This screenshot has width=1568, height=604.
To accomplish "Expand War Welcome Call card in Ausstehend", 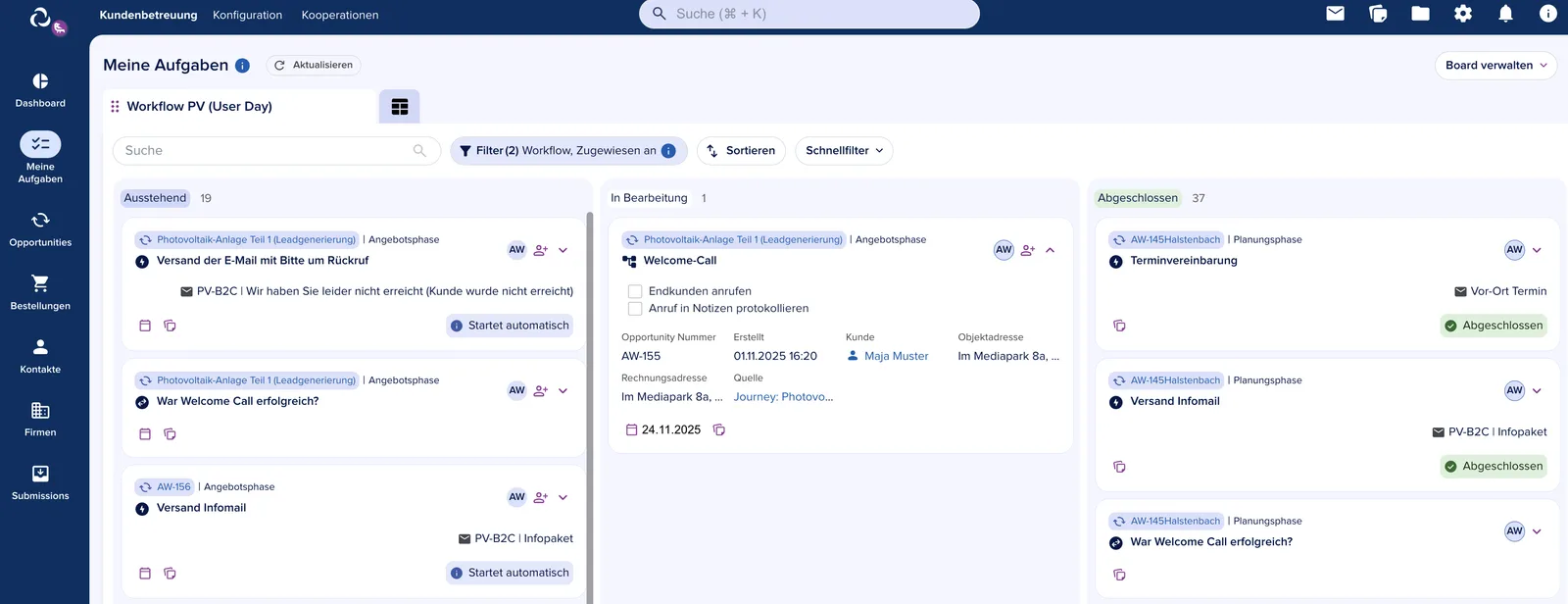I will [x=563, y=390].
